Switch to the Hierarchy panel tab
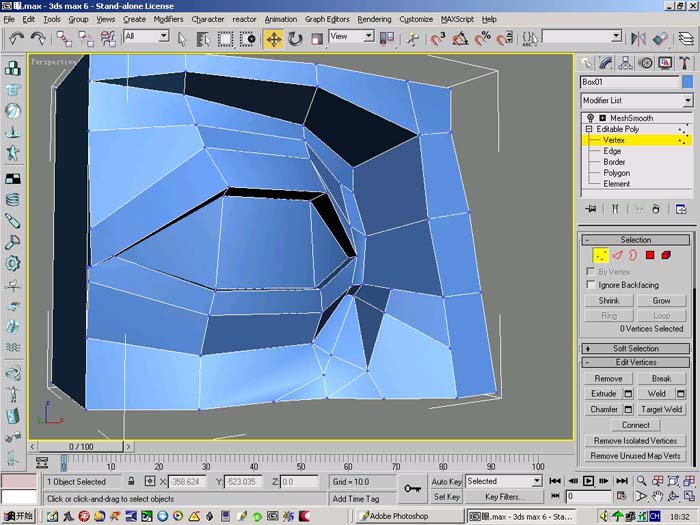 tap(625, 63)
